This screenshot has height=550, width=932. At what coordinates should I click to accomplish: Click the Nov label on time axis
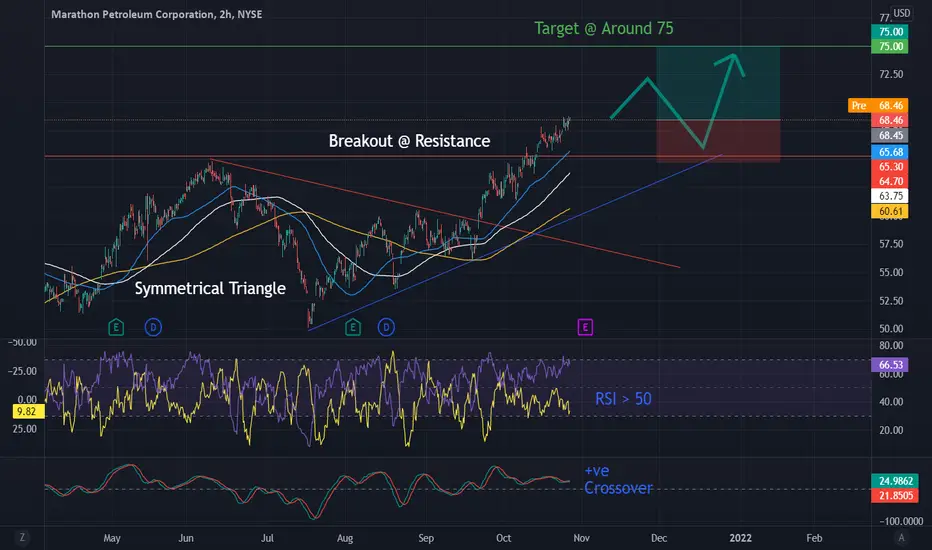click(581, 538)
